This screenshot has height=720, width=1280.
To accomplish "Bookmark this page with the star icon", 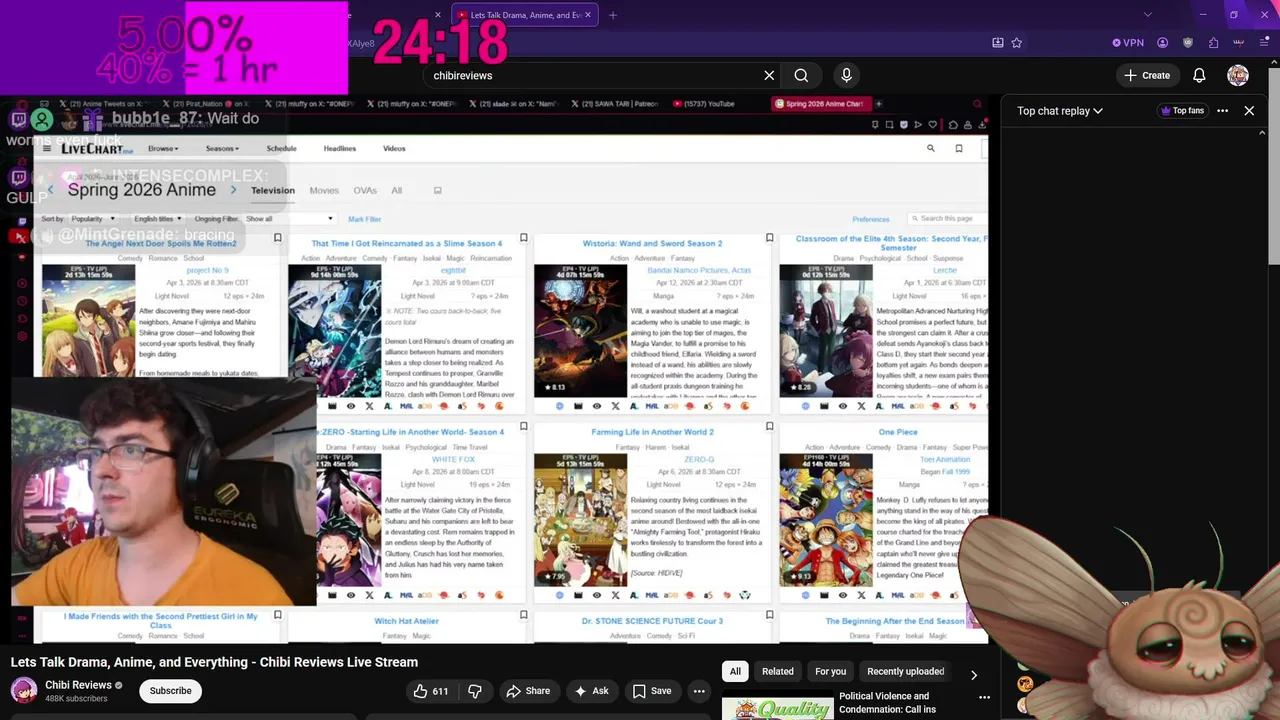I will (1017, 43).
